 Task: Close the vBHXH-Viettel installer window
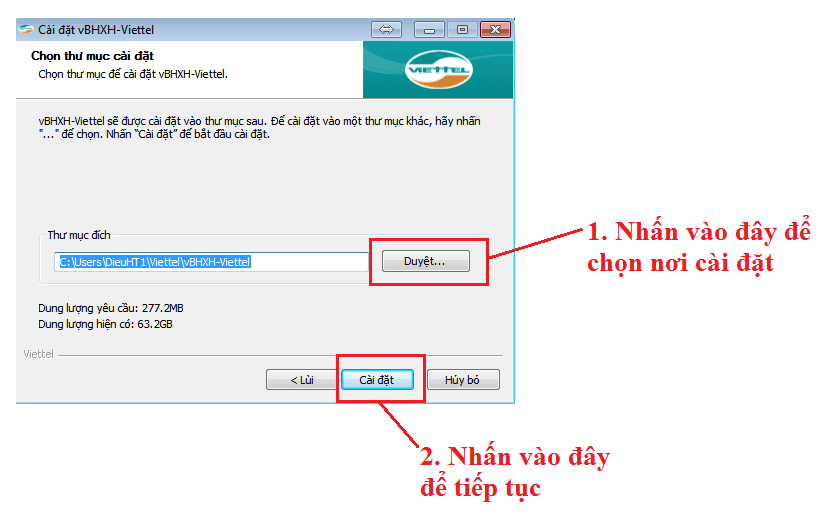pos(494,29)
